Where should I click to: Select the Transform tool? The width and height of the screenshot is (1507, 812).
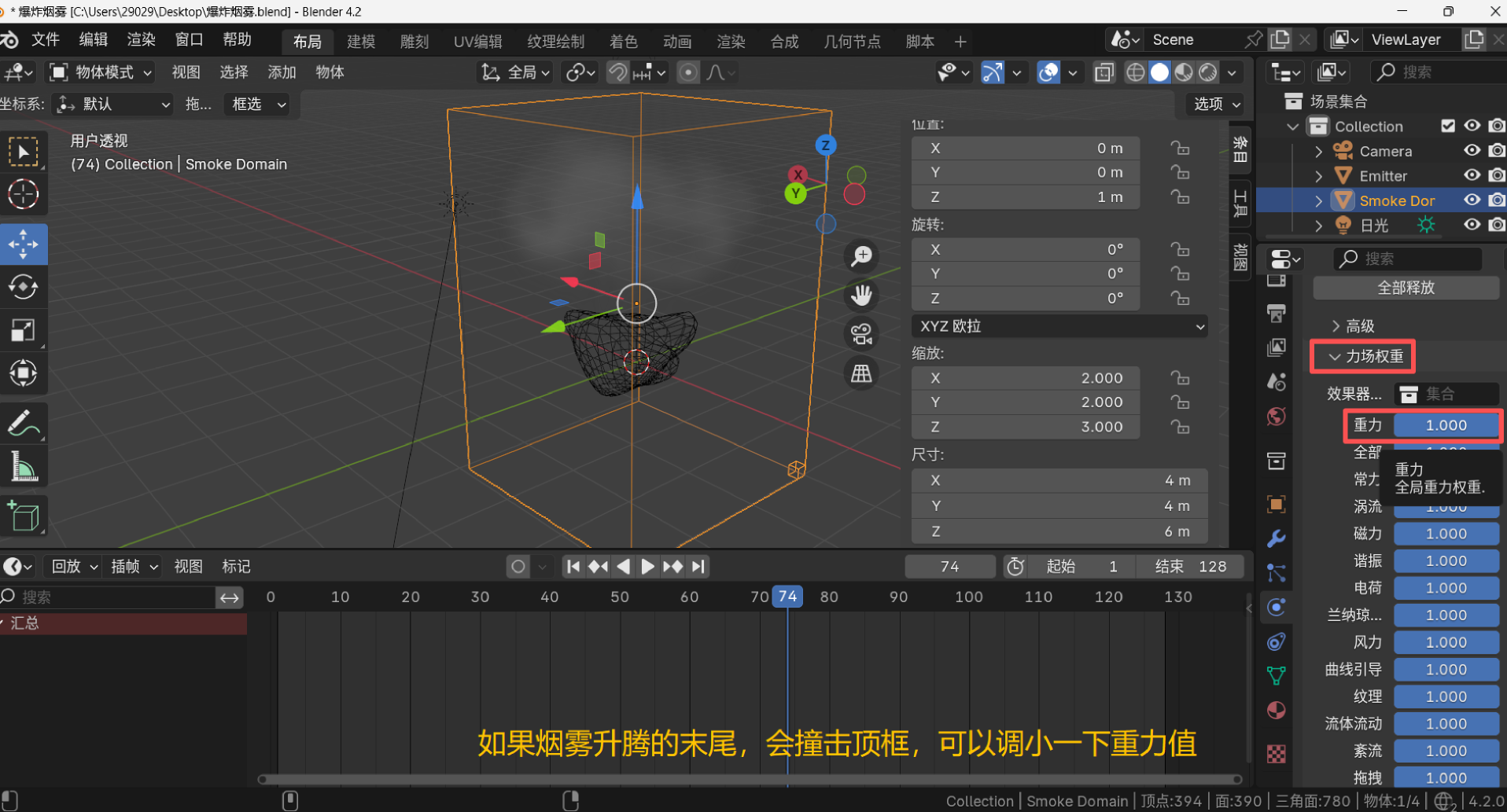coord(24,373)
